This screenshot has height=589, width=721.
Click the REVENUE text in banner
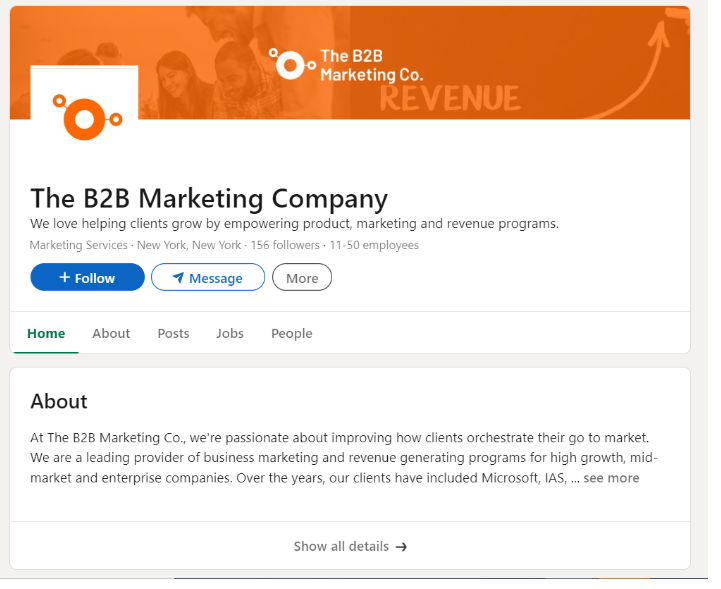tap(449, 98)
